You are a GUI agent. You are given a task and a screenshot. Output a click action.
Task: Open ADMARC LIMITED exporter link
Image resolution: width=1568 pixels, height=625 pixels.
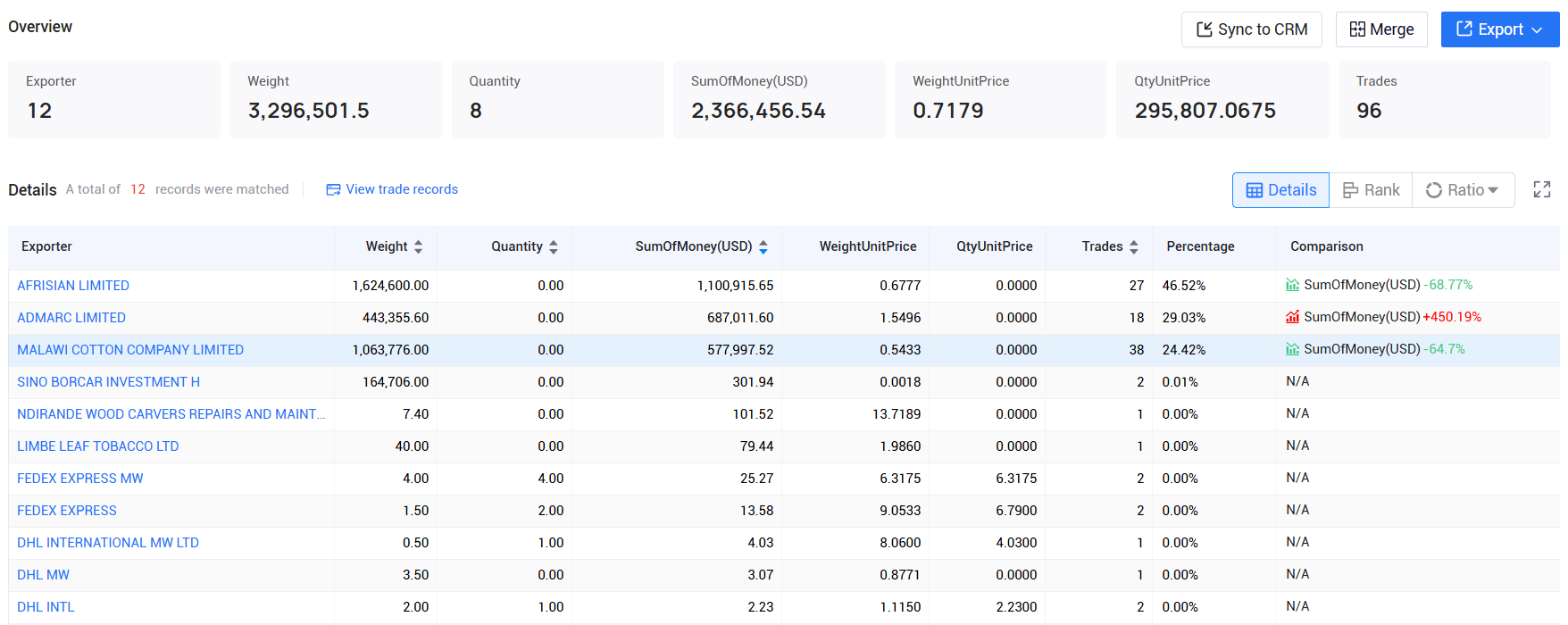71,318
